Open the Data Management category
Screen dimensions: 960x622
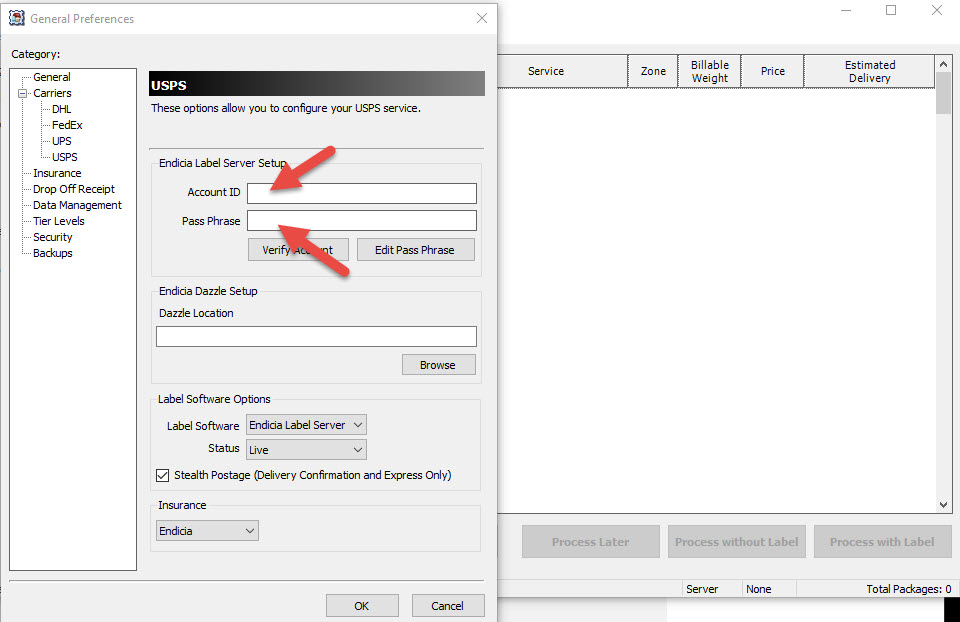(x=77, y=205)
